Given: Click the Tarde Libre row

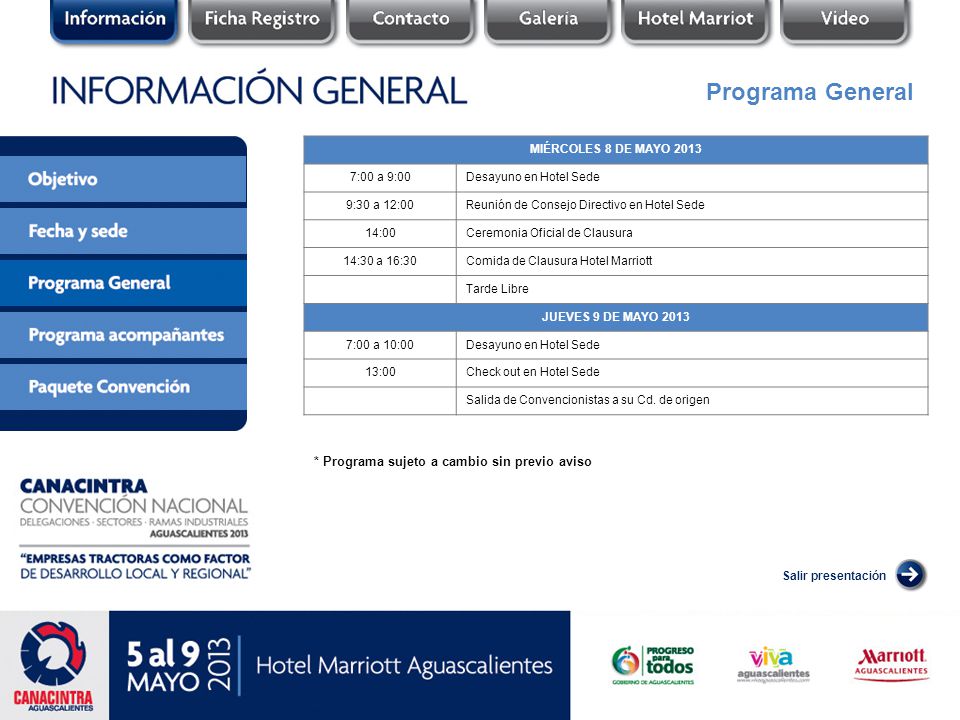Looking at the screenshot, I should click(x=616, y=289).
